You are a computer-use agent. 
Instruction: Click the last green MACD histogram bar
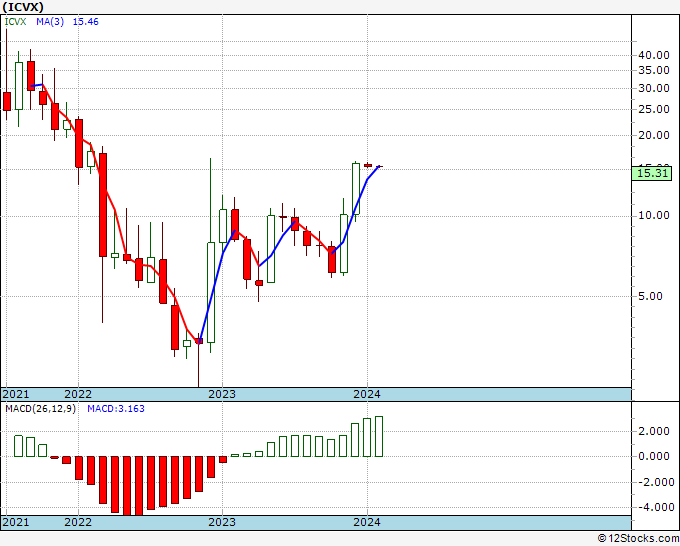379,437
